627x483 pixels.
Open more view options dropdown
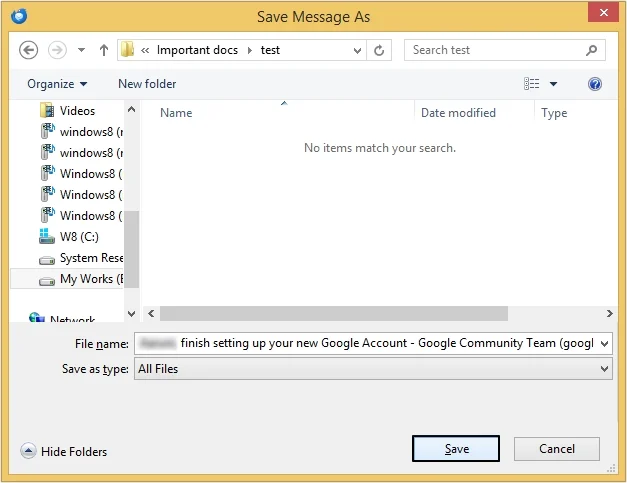coord(553,84)
